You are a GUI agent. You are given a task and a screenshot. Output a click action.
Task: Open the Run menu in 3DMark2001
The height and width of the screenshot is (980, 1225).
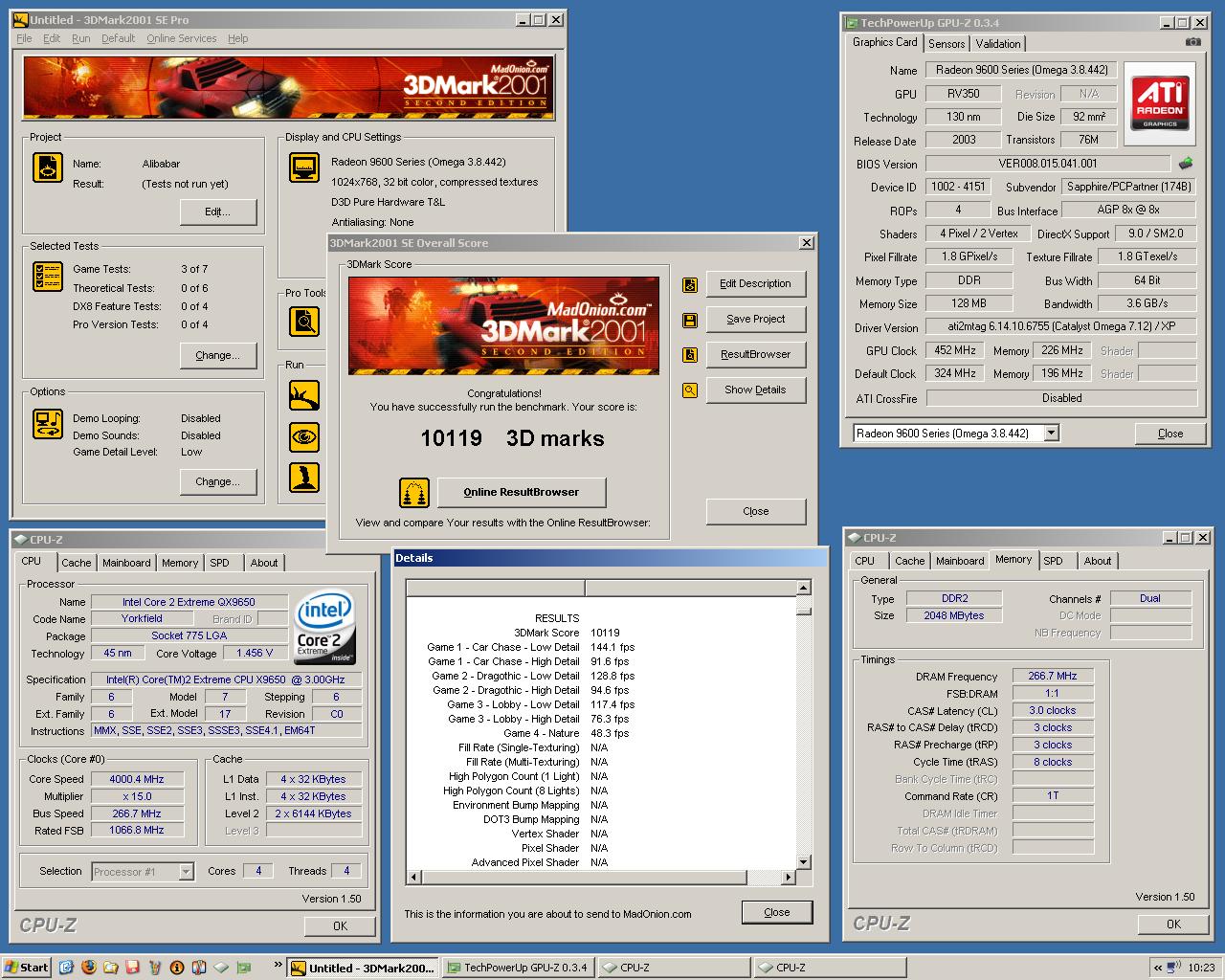tap(81, 38)
